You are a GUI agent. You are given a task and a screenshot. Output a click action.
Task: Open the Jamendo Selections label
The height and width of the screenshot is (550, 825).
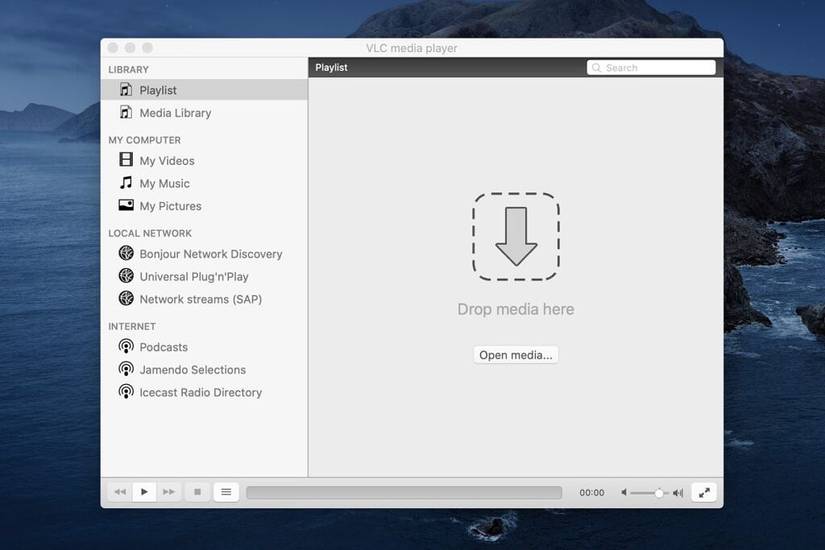coord(193,370)
